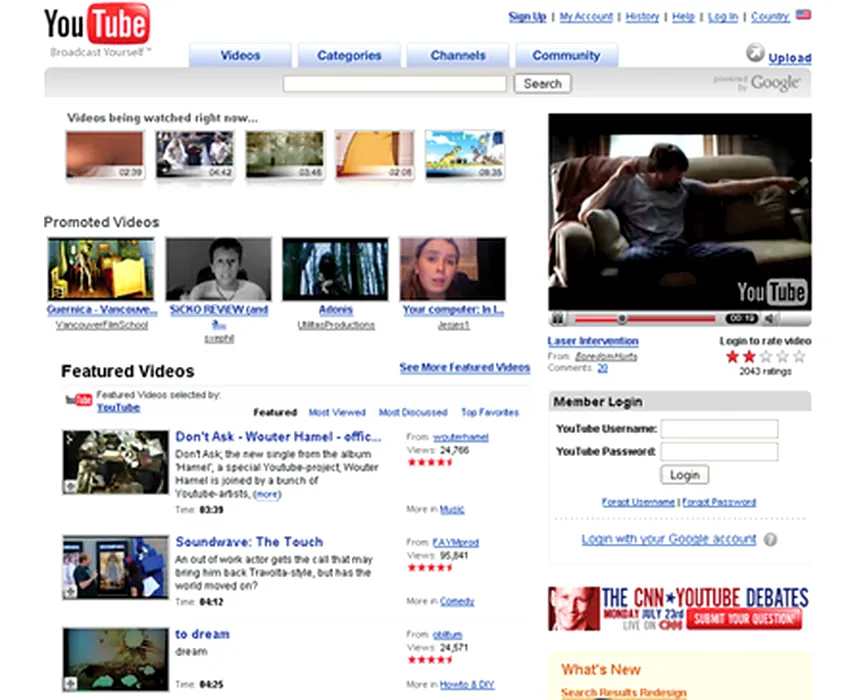Open My Account link
This screenshot has height=700, width=846.
pyautogui.click(x=586, y=17)
